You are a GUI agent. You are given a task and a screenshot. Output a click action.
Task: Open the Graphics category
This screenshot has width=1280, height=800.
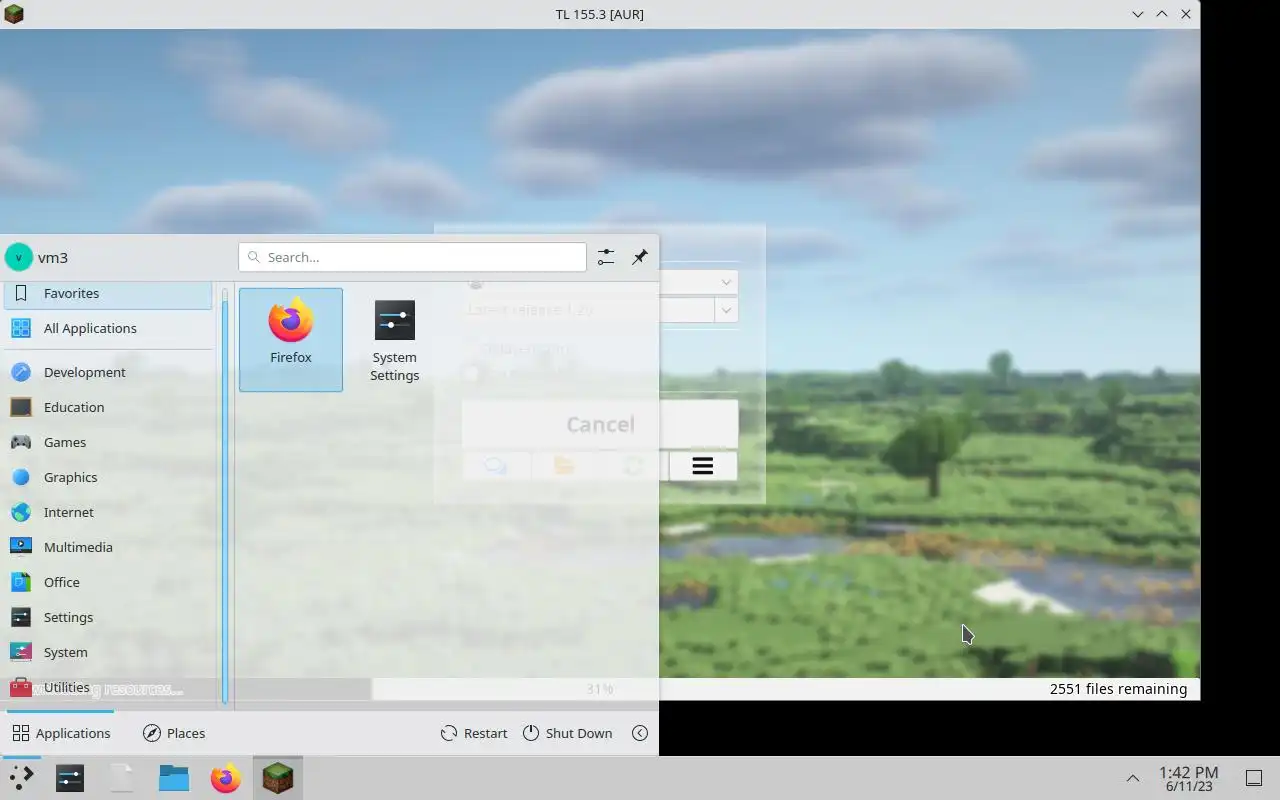coord(108,477)
